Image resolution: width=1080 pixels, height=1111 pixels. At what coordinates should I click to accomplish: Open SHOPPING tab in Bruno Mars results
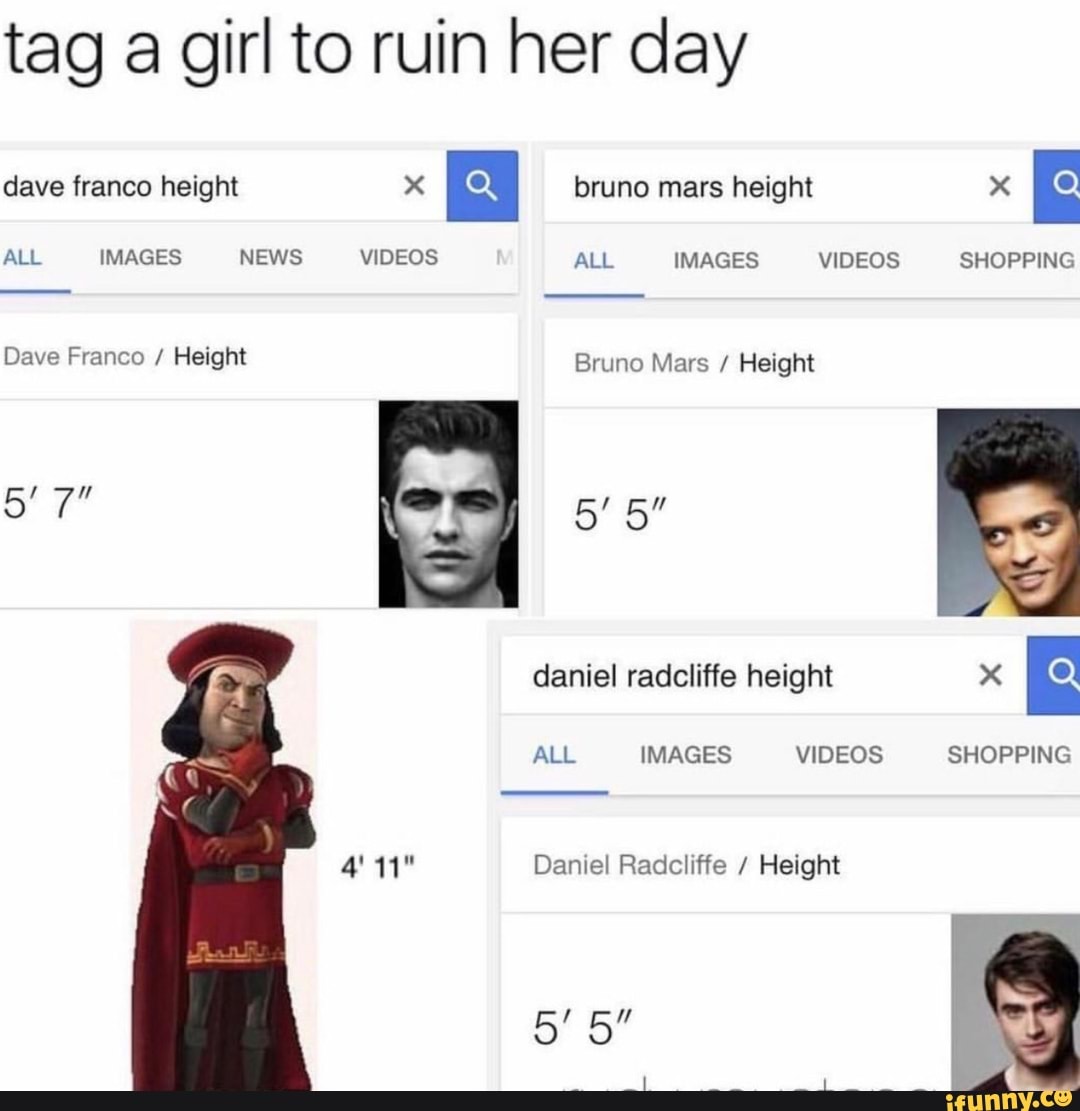pyautogui.click(x=1017, y=261)
